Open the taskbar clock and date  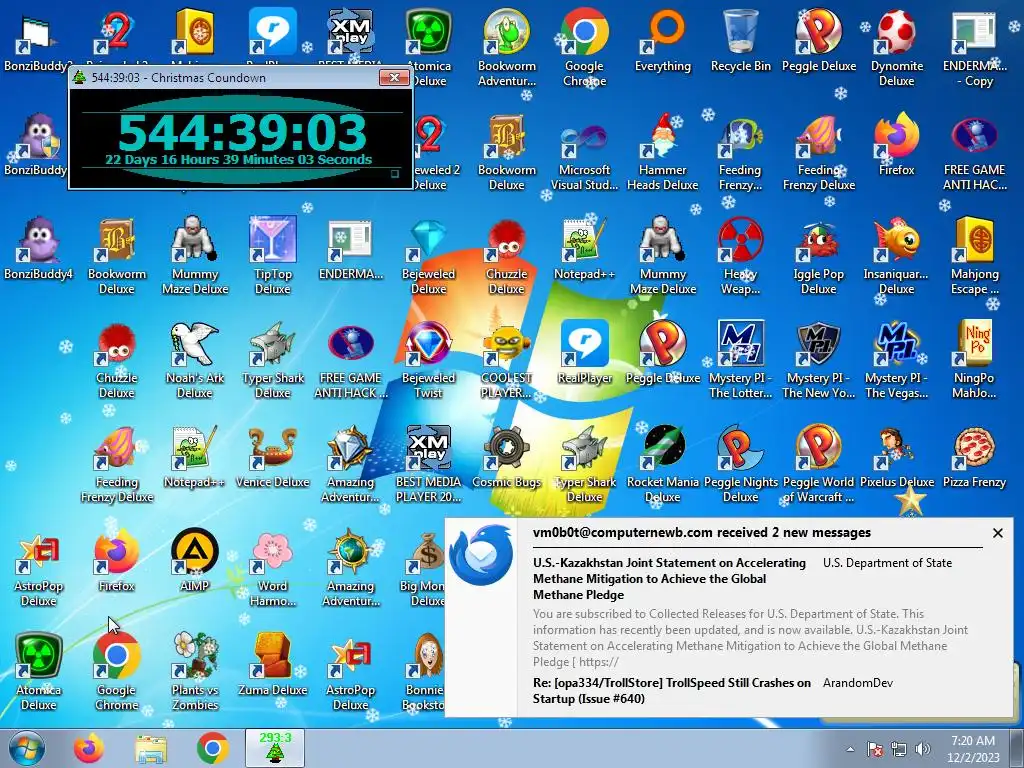pyautogui.click(x=973, y=749)
